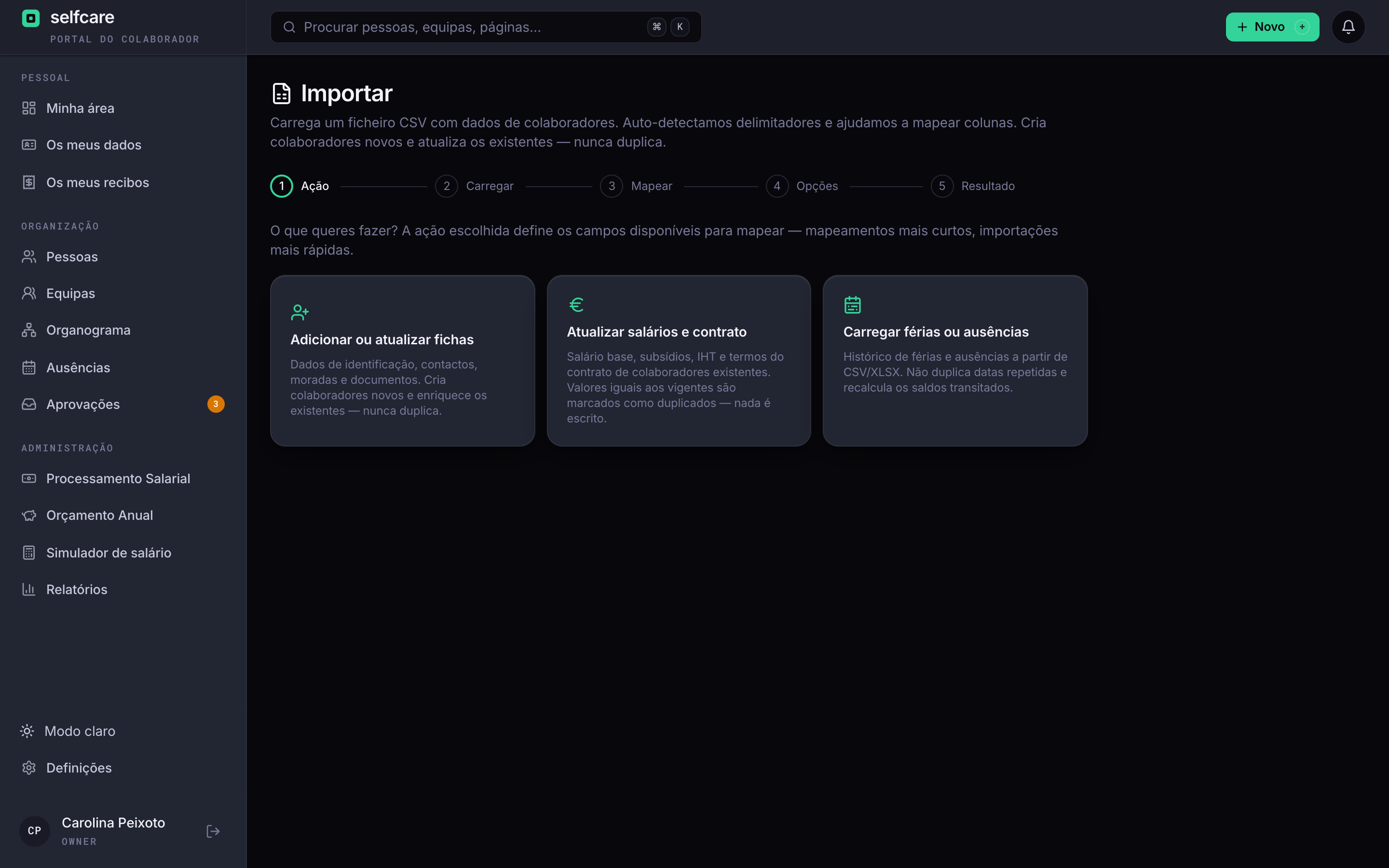Screen dimensions: 1389x868
Task: Choose Carregar férias ou ausências card
Action: point(955,361)
